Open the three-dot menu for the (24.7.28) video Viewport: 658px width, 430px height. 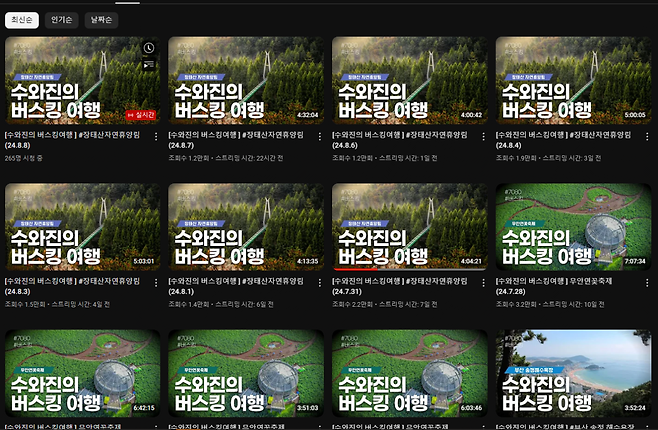pos(647,283)
